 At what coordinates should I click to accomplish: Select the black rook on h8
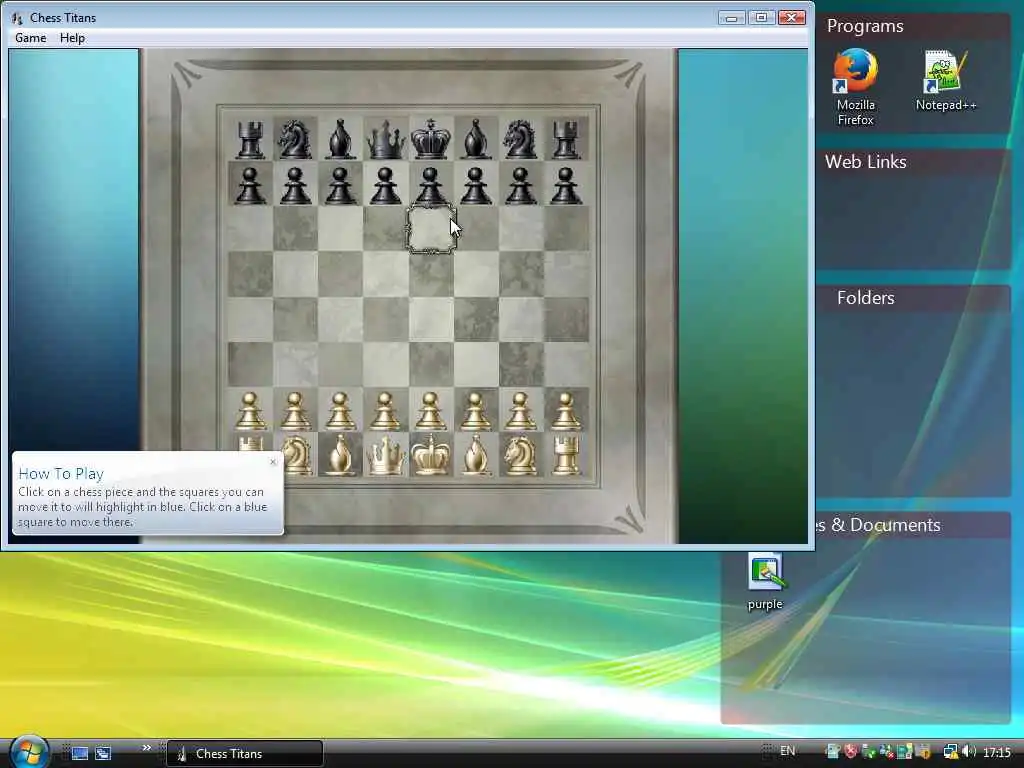pyautogui.click(x=566, y=139)
